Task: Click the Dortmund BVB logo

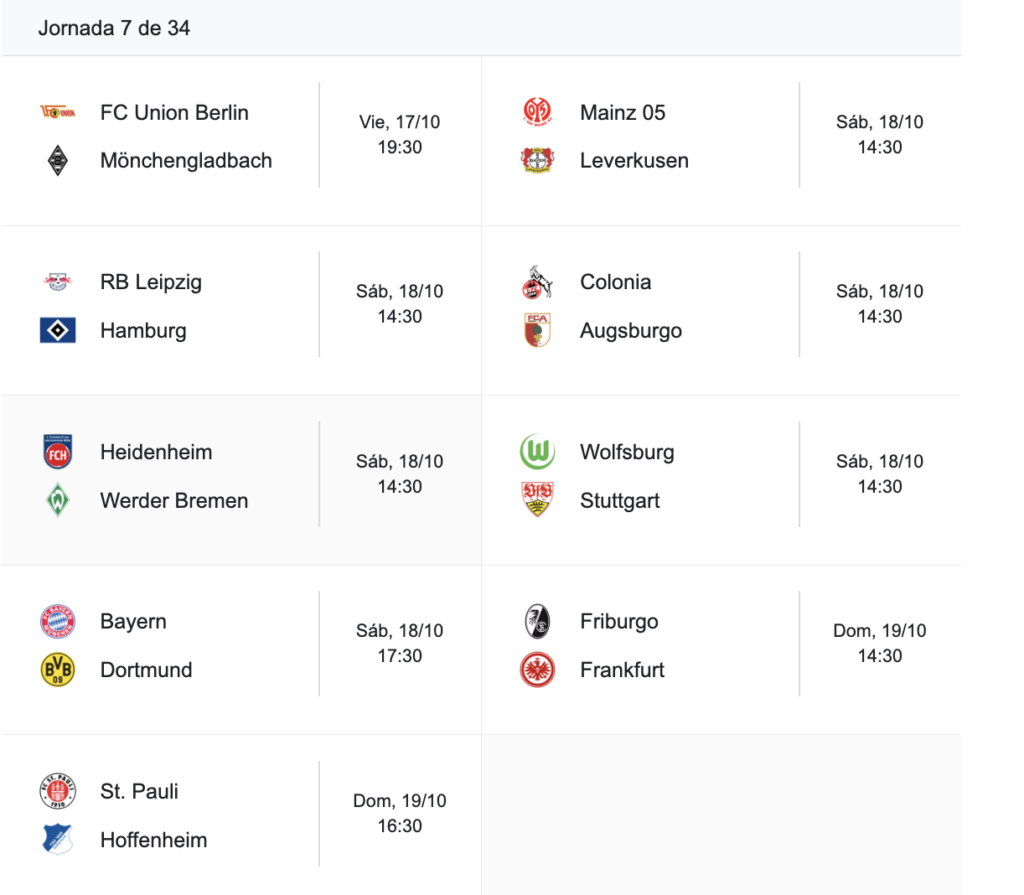Action: click(57, 669)
